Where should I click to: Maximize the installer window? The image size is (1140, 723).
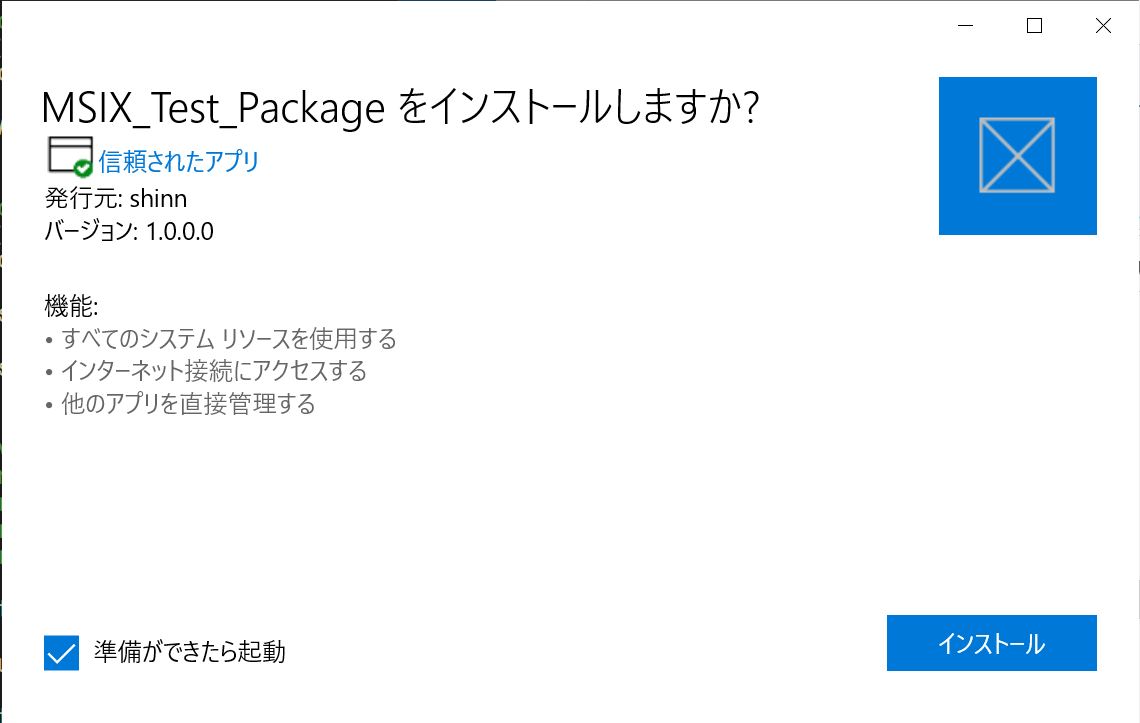tap(1032, 25)
